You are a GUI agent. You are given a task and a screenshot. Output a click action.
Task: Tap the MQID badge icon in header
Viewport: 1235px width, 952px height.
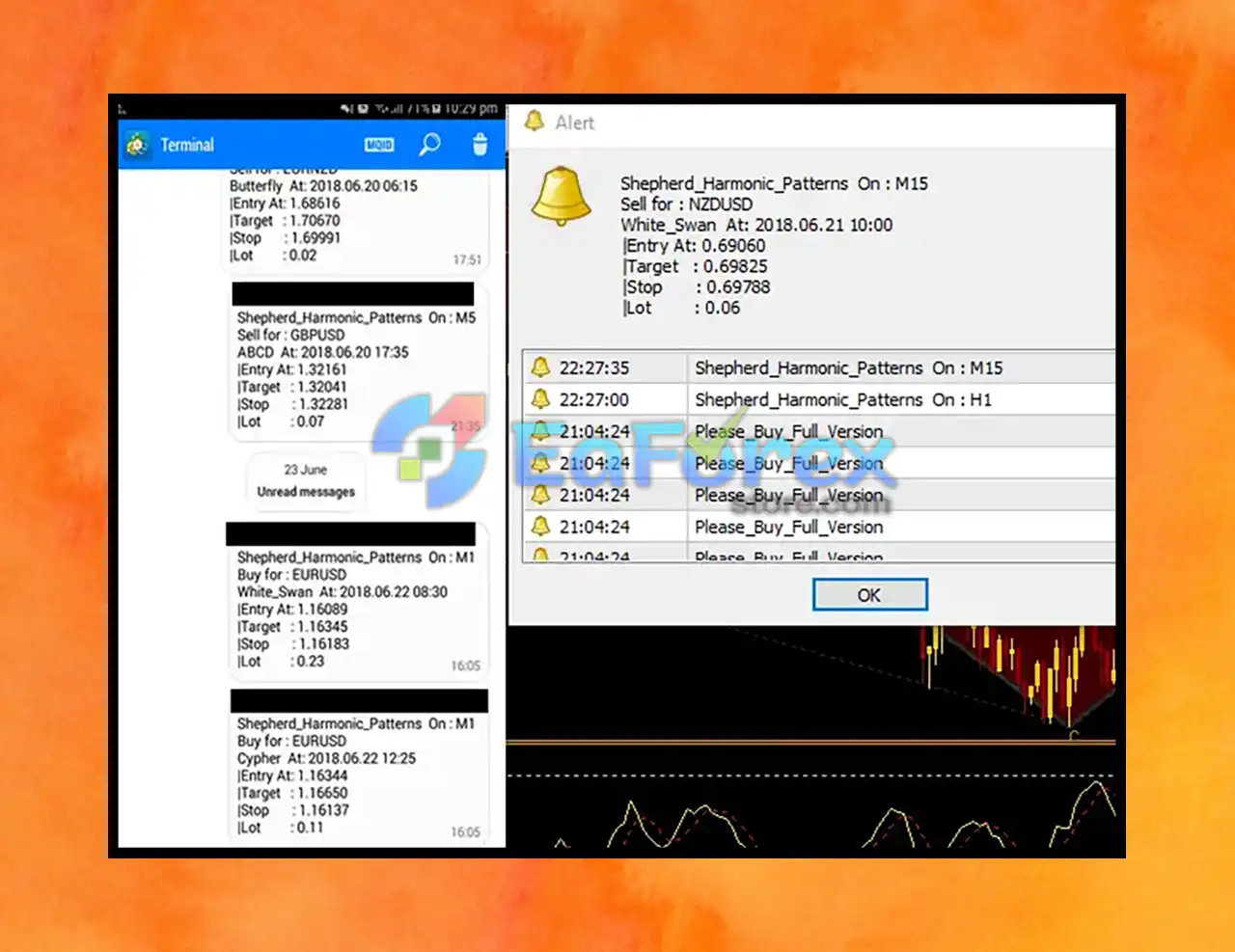point(379,145)
